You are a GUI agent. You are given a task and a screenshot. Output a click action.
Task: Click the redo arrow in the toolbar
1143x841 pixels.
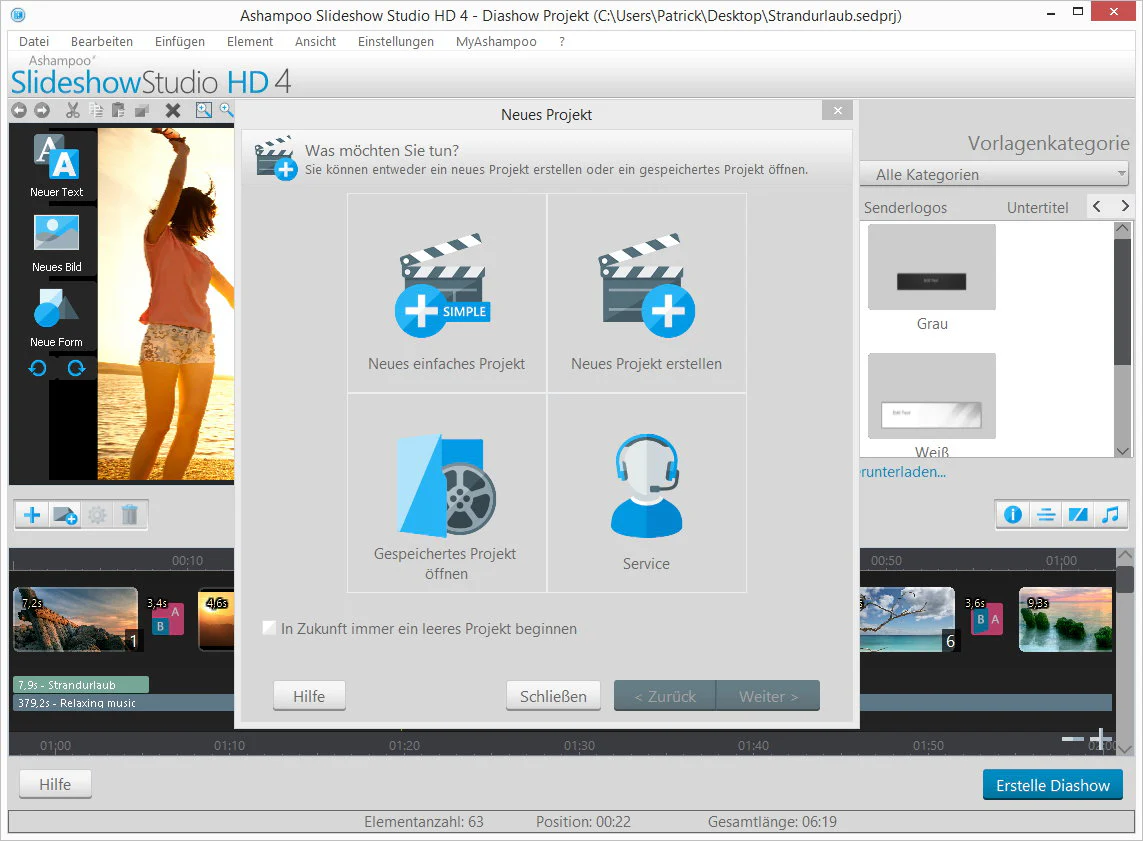(42, 110)
